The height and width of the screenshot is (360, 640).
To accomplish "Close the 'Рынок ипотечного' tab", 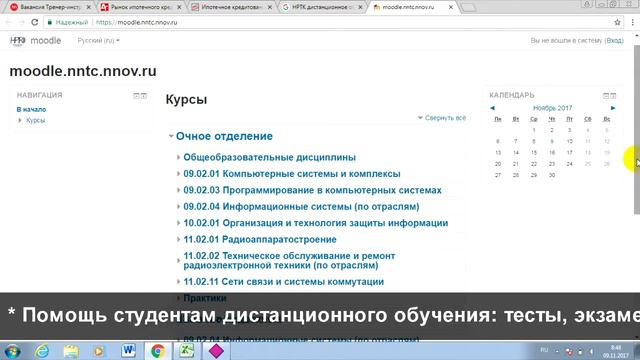I will [179, 7].
